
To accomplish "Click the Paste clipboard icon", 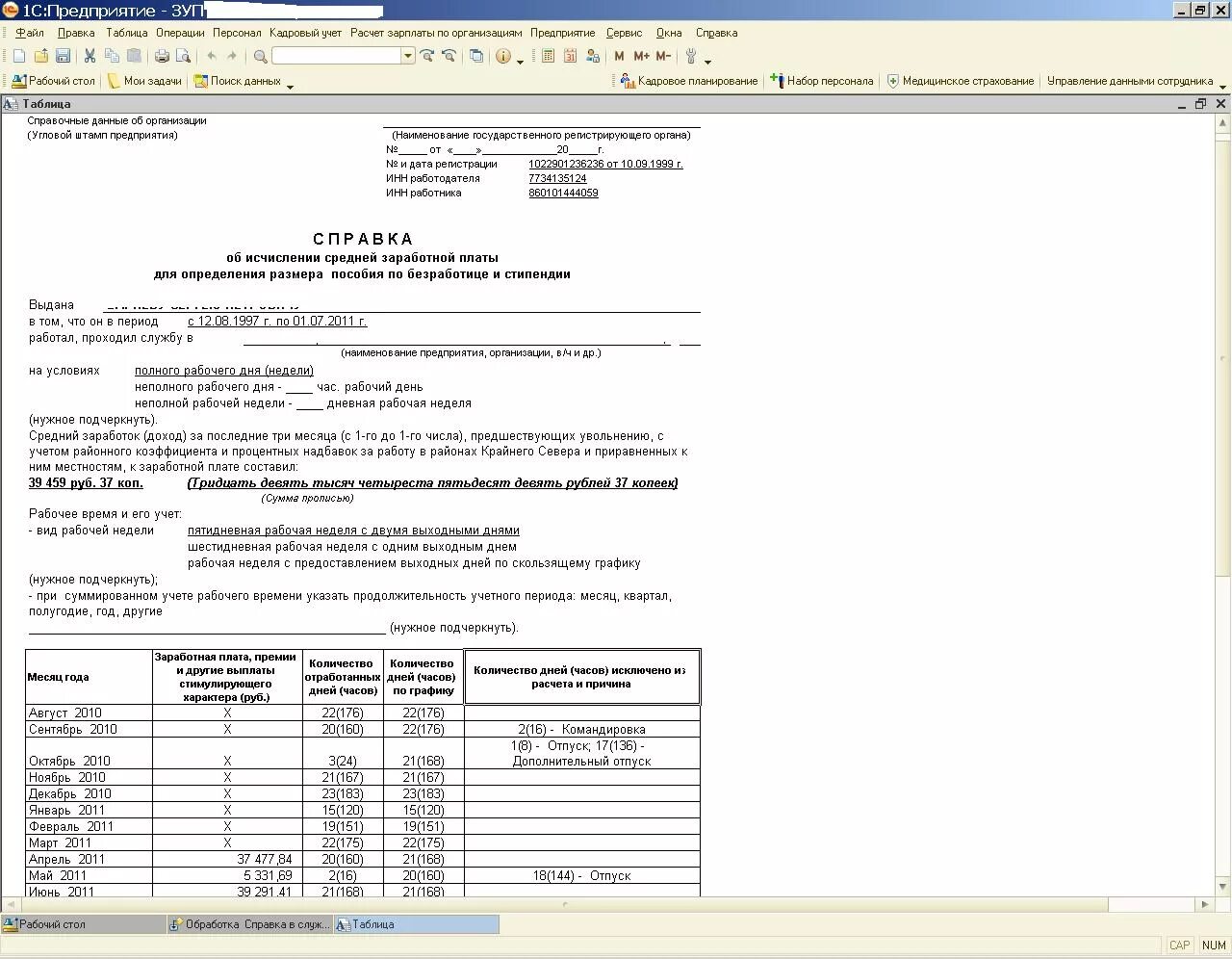I will (135, 56).
